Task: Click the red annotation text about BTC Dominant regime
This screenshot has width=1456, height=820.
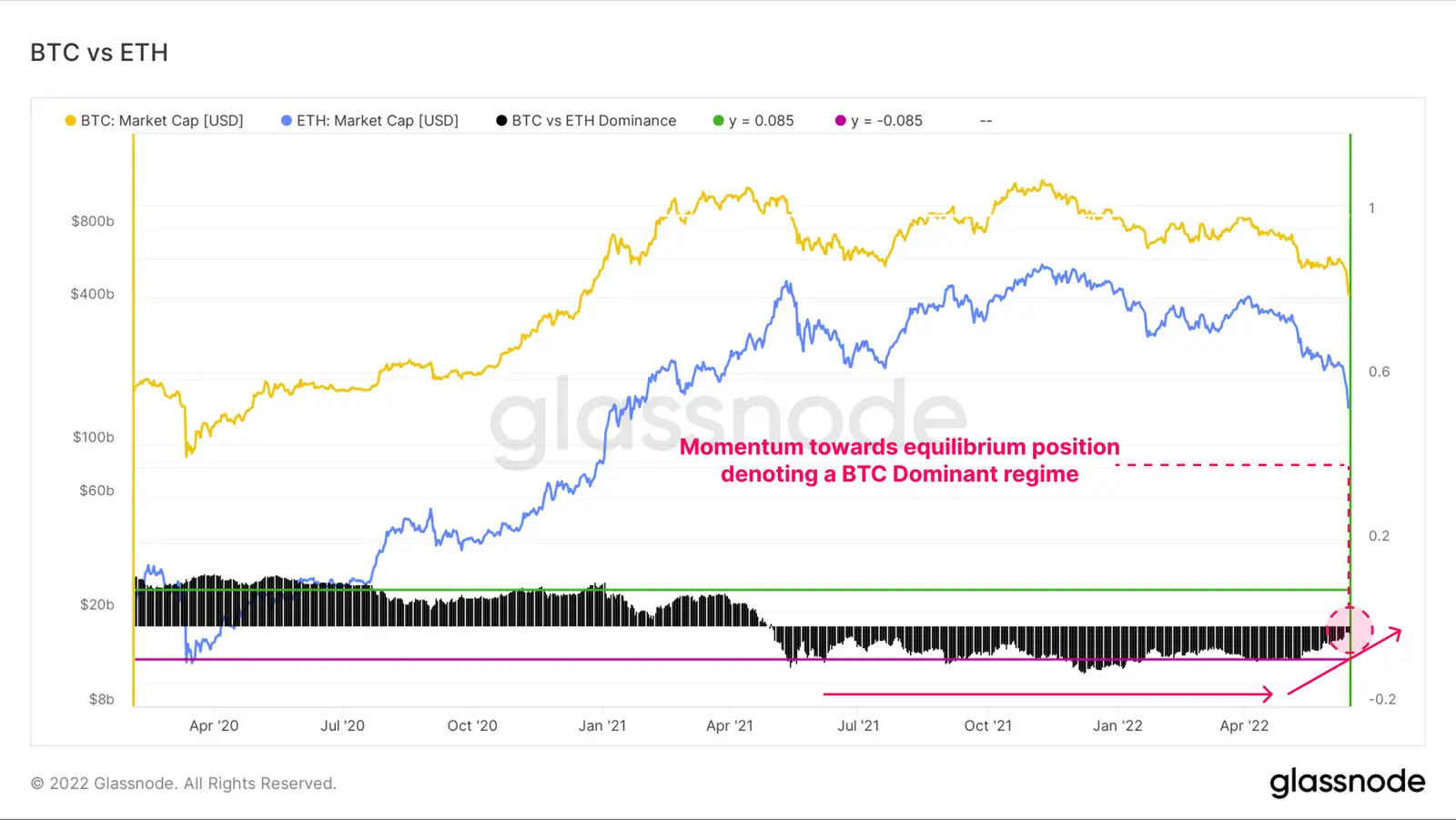Action: coord(899,461)
